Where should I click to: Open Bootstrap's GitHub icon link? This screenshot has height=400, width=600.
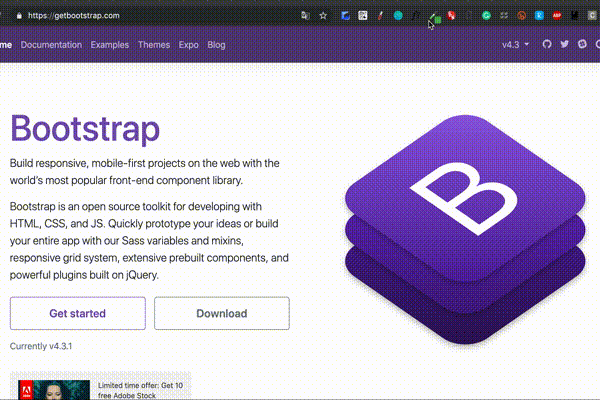click(x=547, y=44)
